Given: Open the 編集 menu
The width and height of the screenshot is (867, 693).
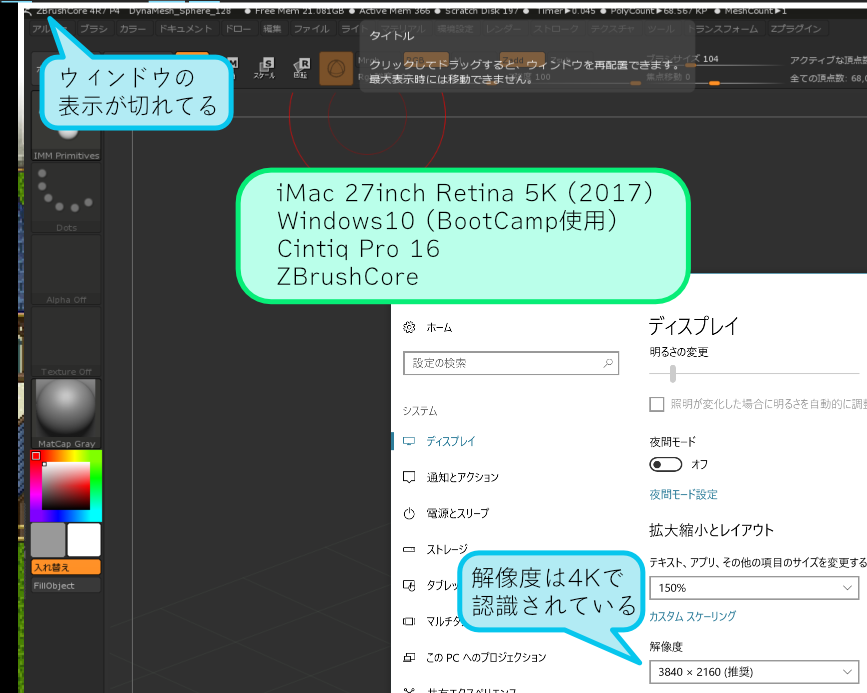Looking at the screenshot, I should tap(272, 29).
